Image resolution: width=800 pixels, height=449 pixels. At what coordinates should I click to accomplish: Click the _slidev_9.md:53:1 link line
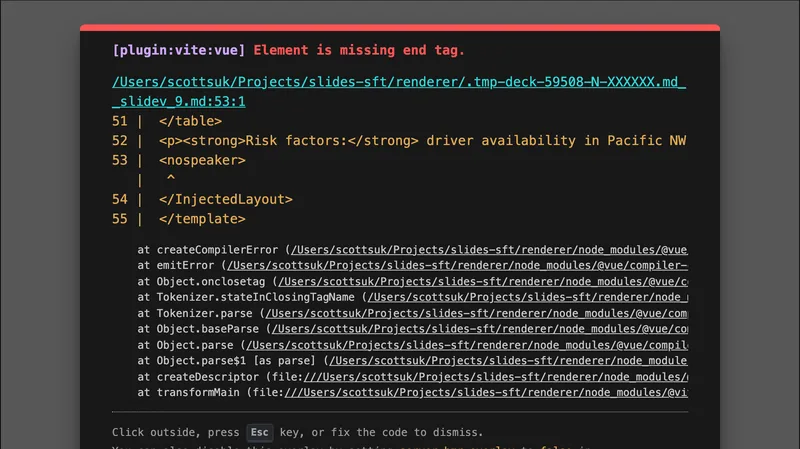[180, 101]
